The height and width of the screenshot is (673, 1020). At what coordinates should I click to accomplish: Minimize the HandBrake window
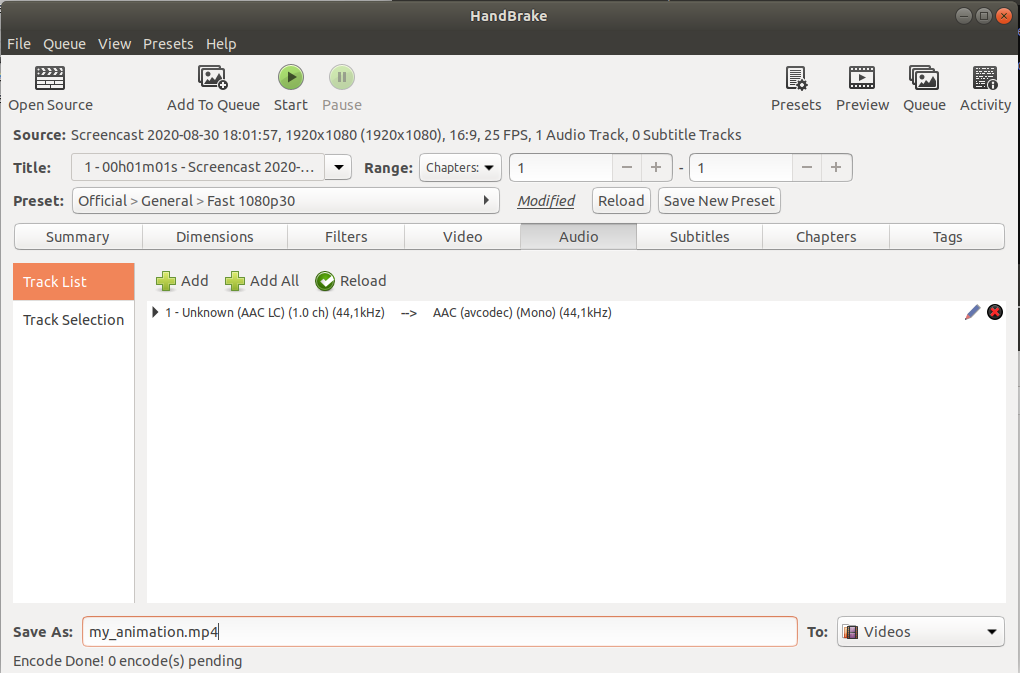(964, 16)
